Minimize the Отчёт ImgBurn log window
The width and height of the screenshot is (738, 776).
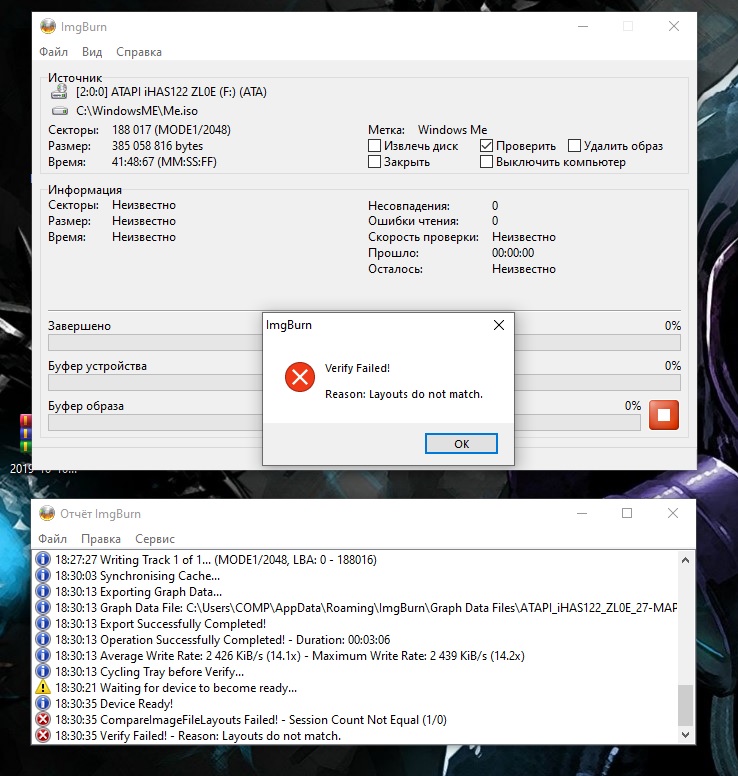click(x=582, y=513)
